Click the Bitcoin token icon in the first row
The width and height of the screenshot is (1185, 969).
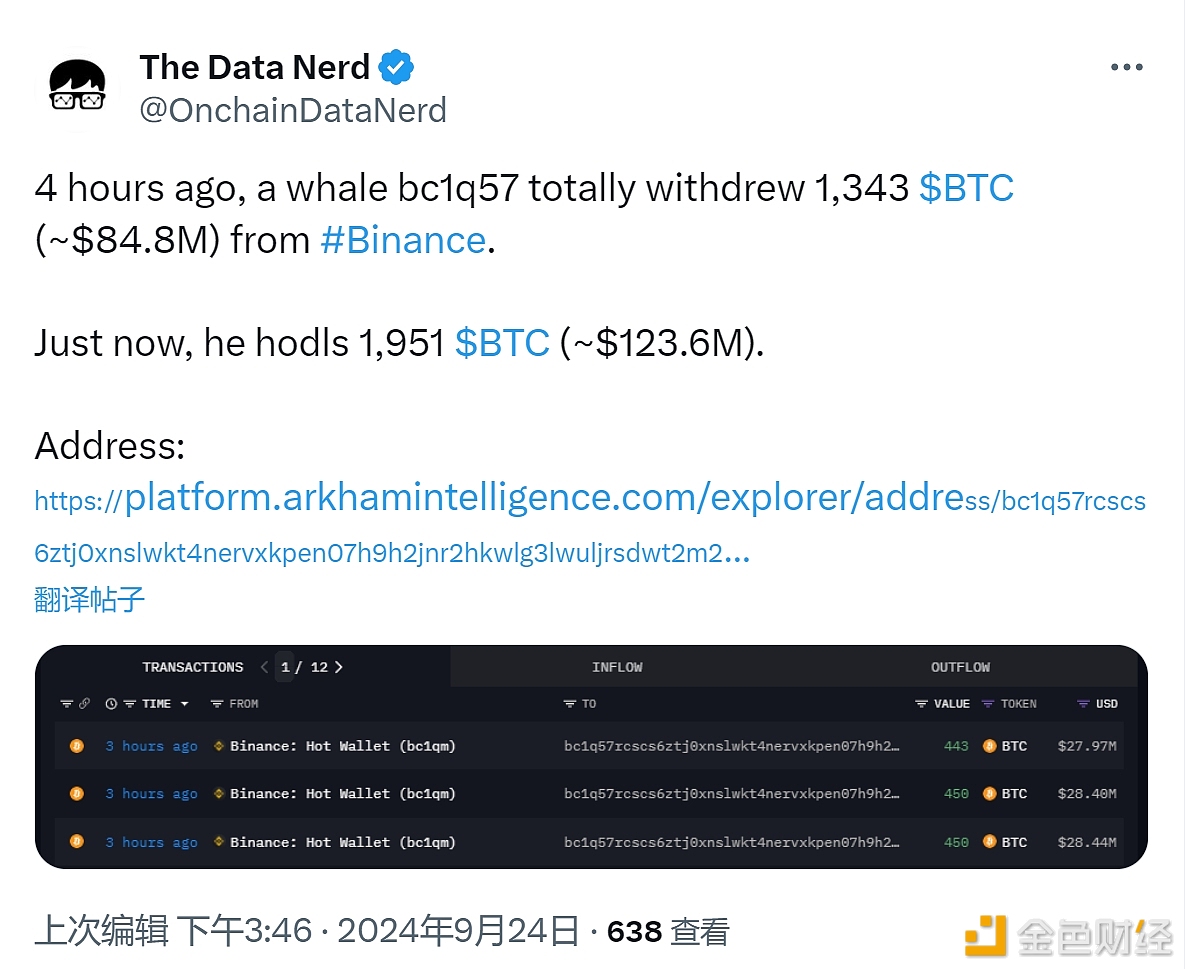tap(988, 745)
